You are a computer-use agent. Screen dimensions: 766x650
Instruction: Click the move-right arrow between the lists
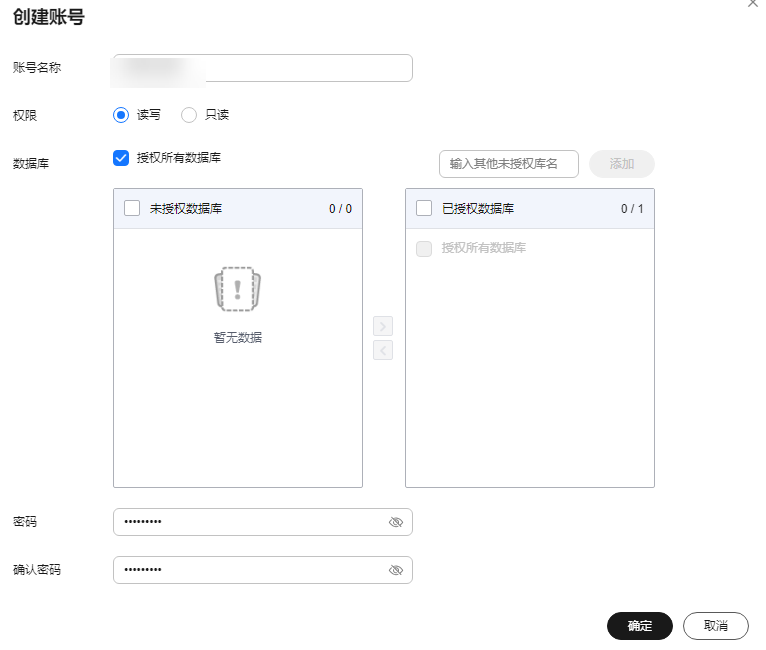pos(383,326)
